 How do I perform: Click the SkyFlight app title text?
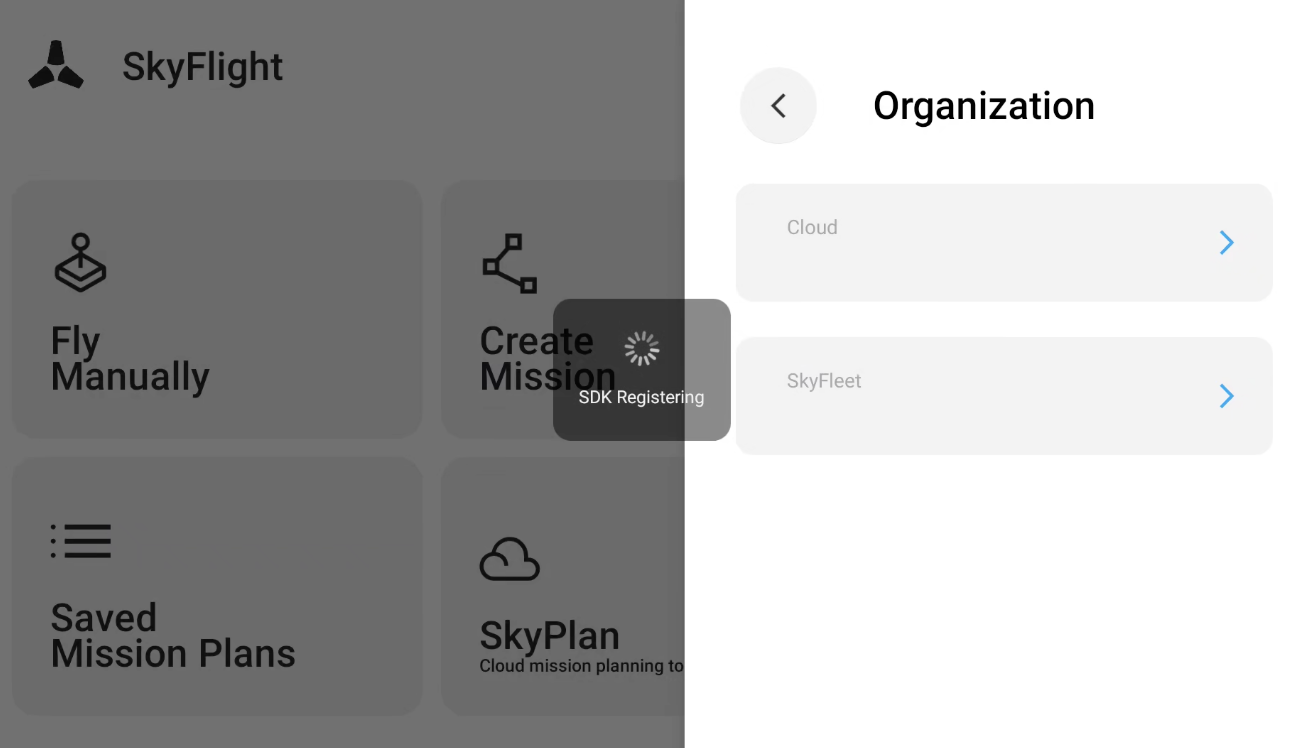(x=203, y=67)
